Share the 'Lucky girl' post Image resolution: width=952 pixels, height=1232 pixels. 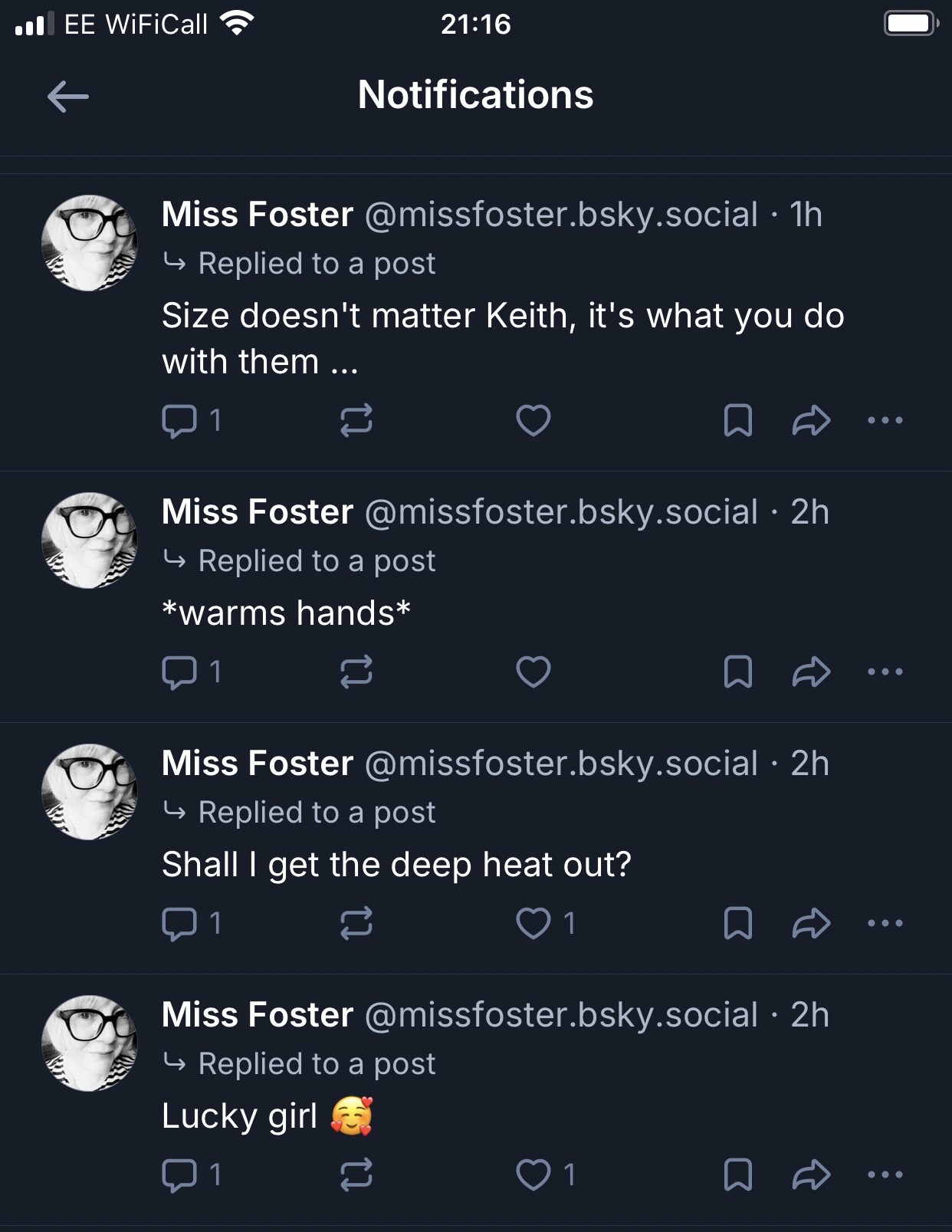(811, 1175)
